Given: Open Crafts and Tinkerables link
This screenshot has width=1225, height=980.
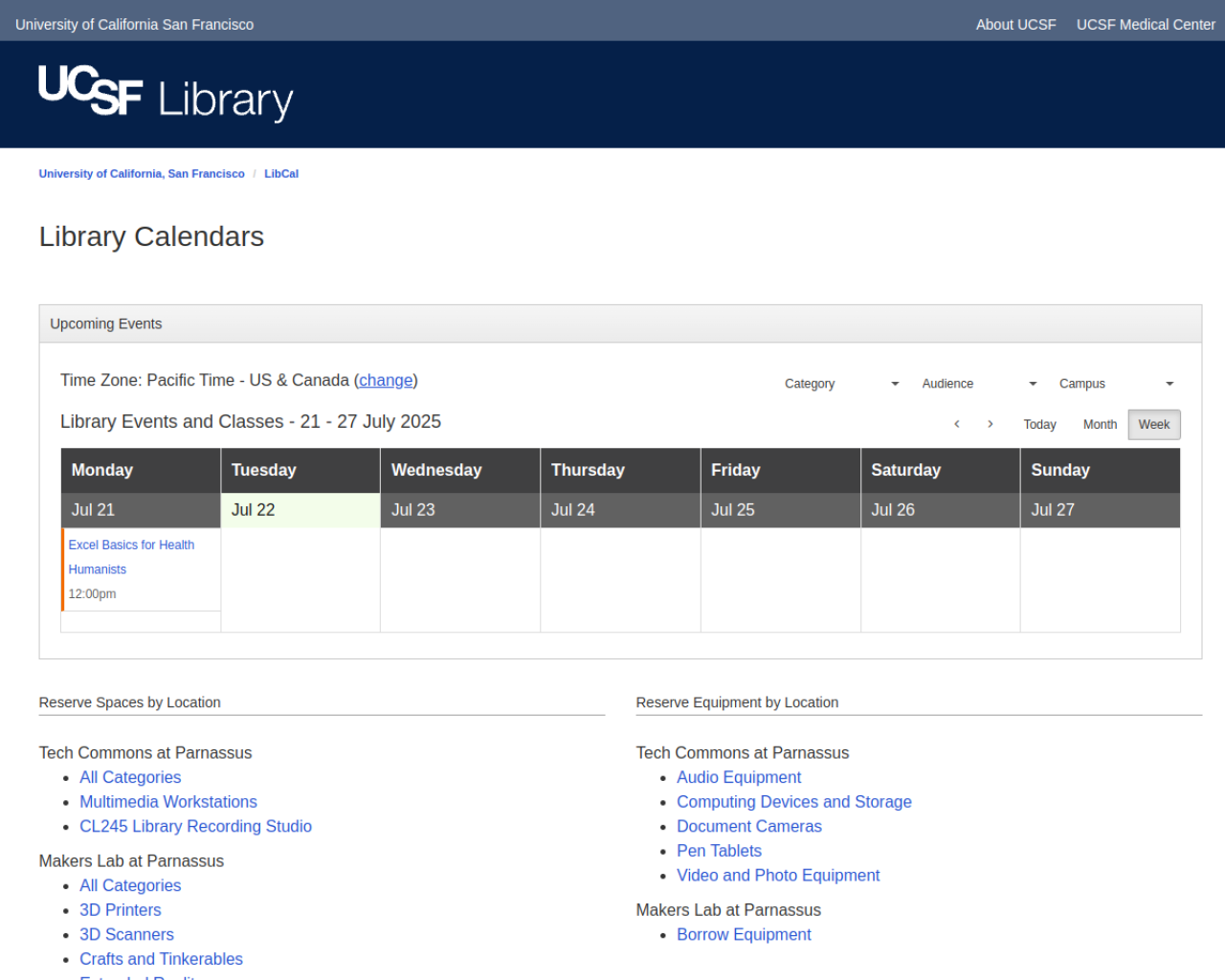Looking at the screenshot, I should click(161, 959).
